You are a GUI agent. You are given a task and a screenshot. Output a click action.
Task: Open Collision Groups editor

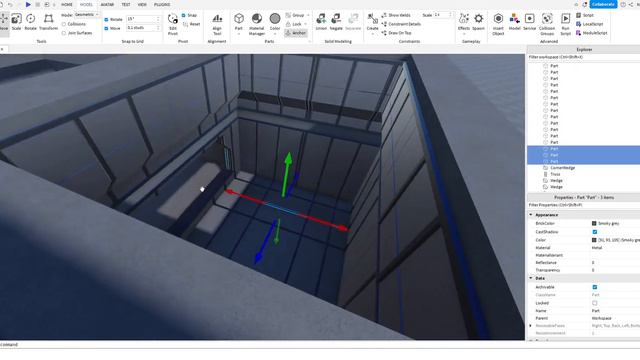click(547, 24)
